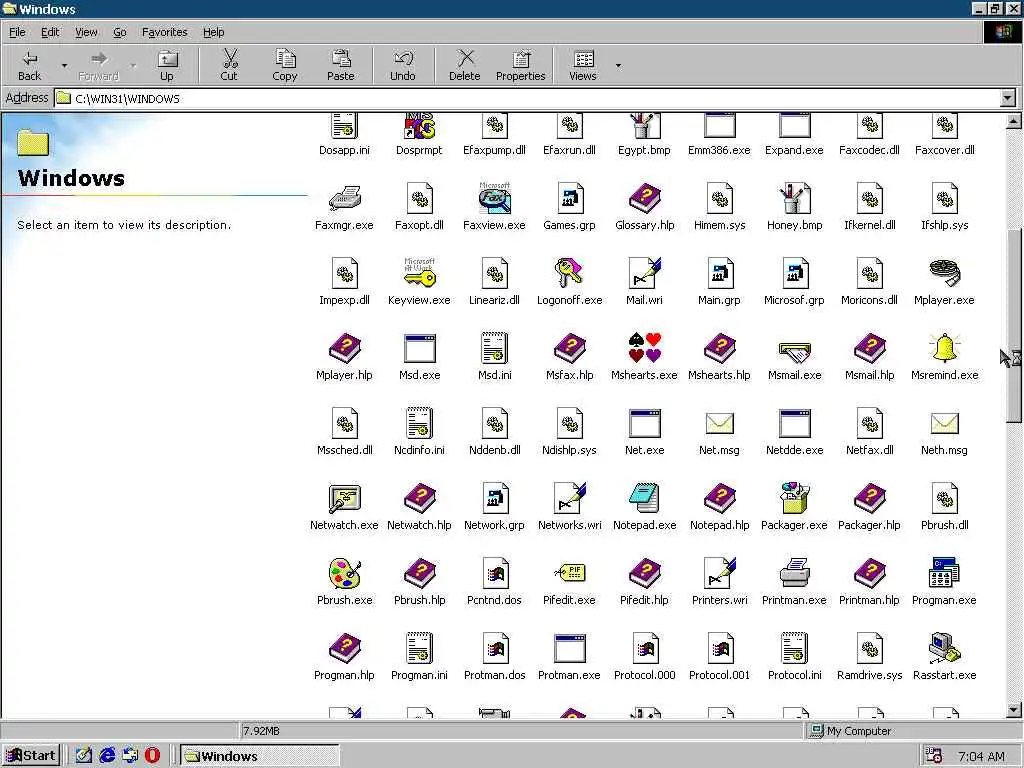
Task: Select the Faxview.exe magnifier icon
Action: [494, 198]
